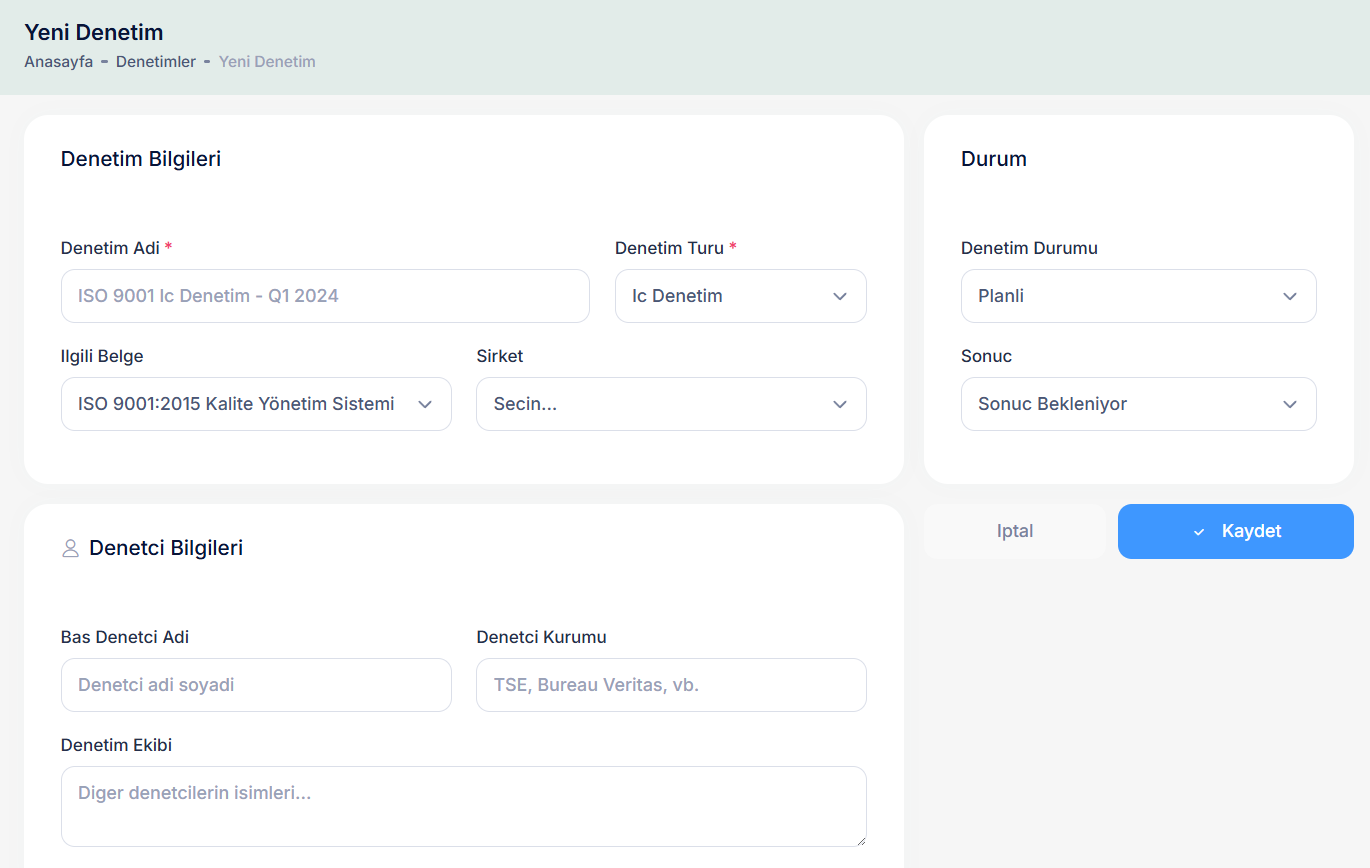The height and width of the screenshot is (868, 1370).
Task: Go to Anasayfa breadcrumb link
Action: click(x=58, y=62)
